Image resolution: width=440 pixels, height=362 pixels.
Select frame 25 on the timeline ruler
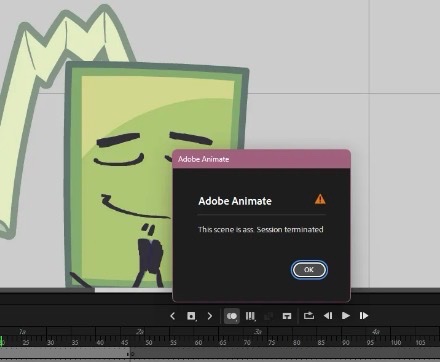26,342
